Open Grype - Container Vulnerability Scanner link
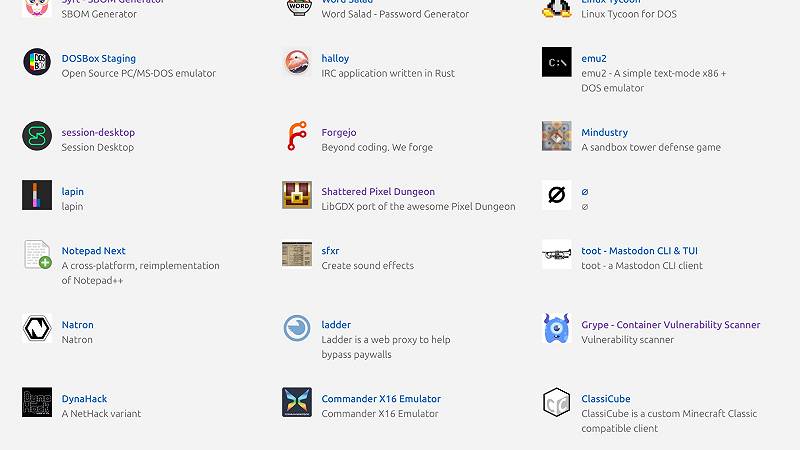 (670, 325)
